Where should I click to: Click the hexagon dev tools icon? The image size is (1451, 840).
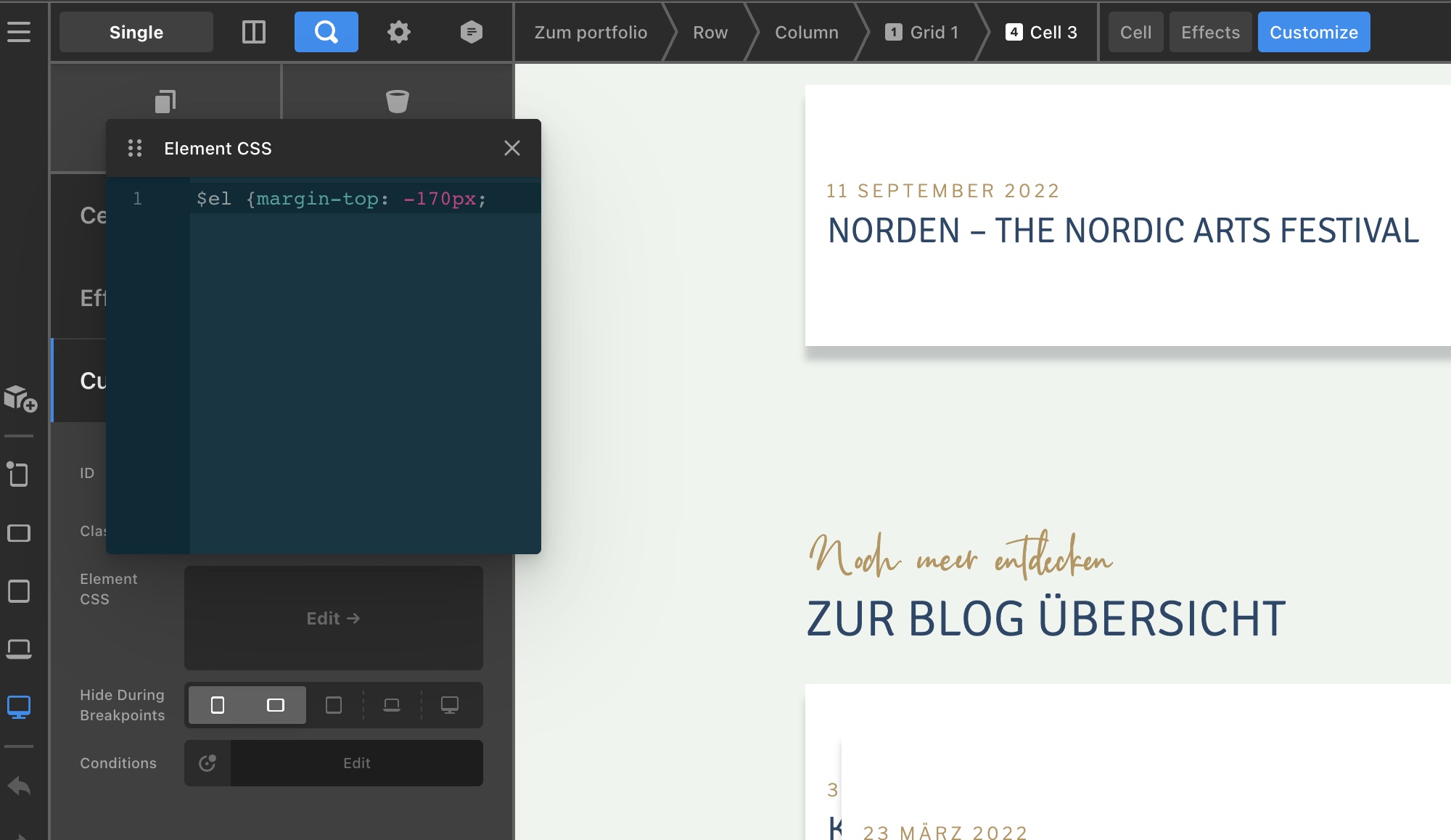[471, 32]
